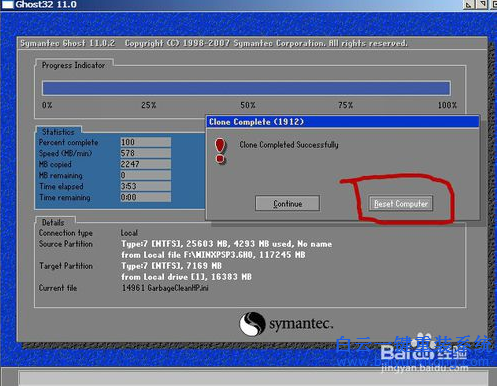Click the Ghost32 window system icon

[8, 5]
